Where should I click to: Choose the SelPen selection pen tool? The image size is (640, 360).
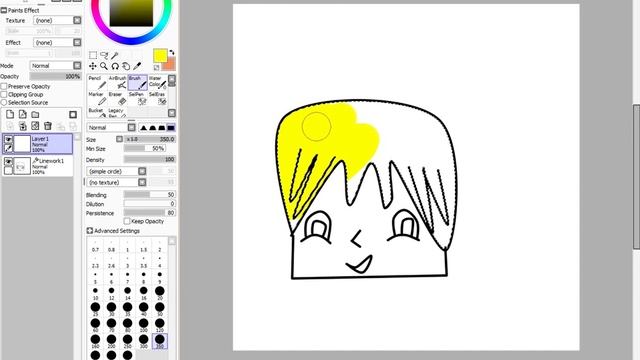click(x=138, y=98)
